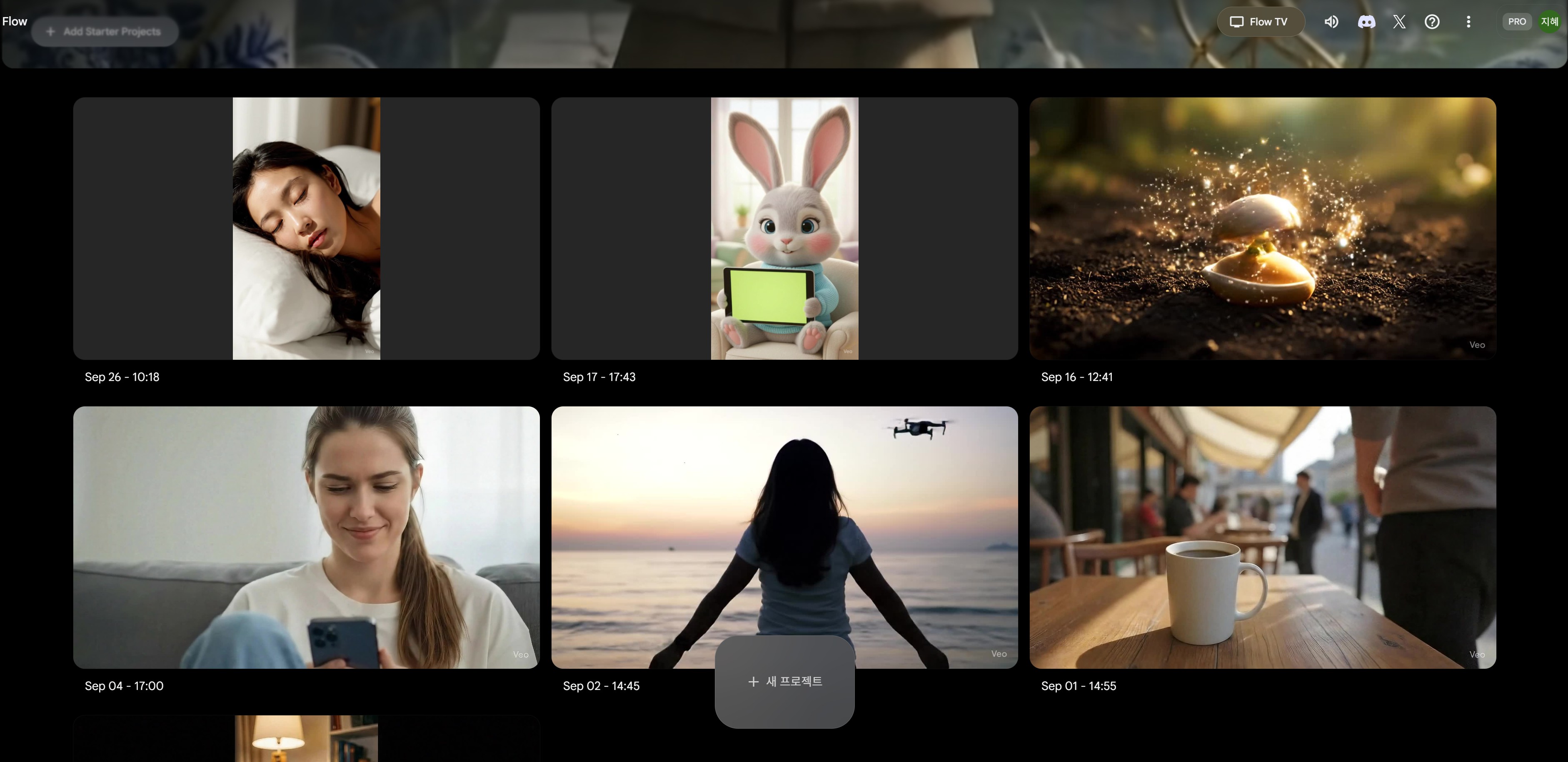Click the Flow logo text
This screenshot has height=762, width=1568.
(15, 22)
